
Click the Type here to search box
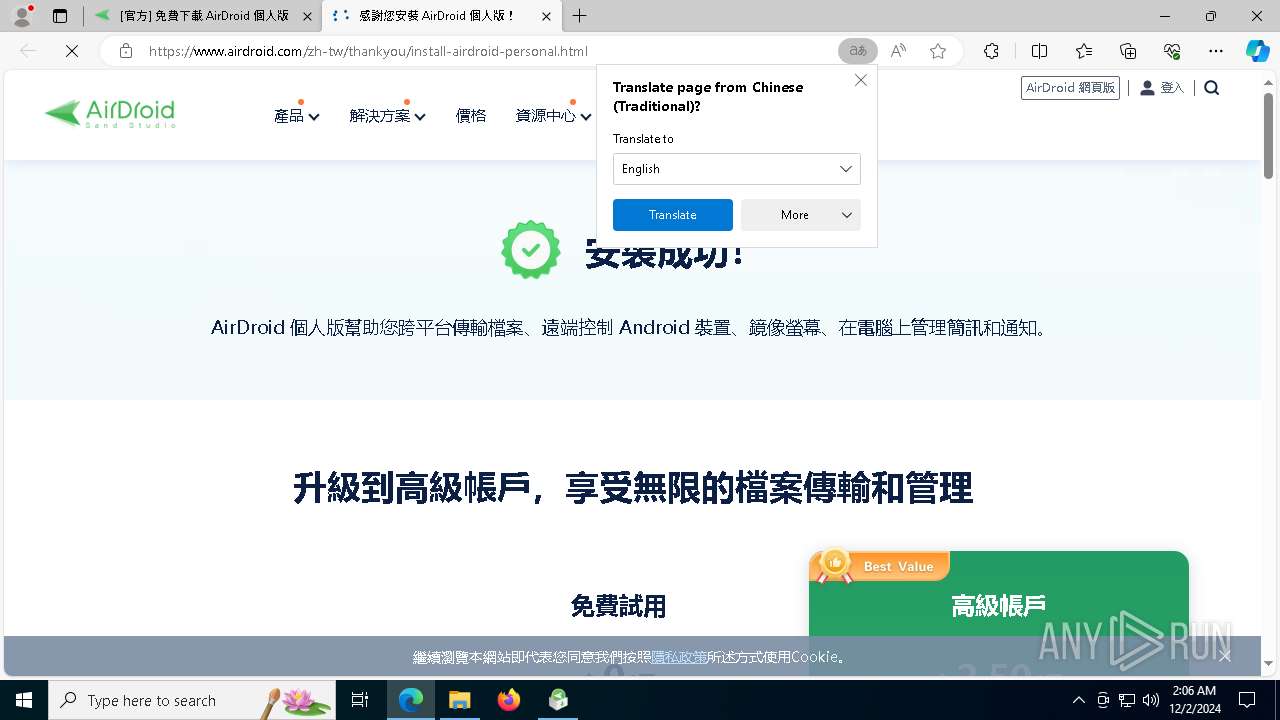pyautogui.click(x=192, y=700)
